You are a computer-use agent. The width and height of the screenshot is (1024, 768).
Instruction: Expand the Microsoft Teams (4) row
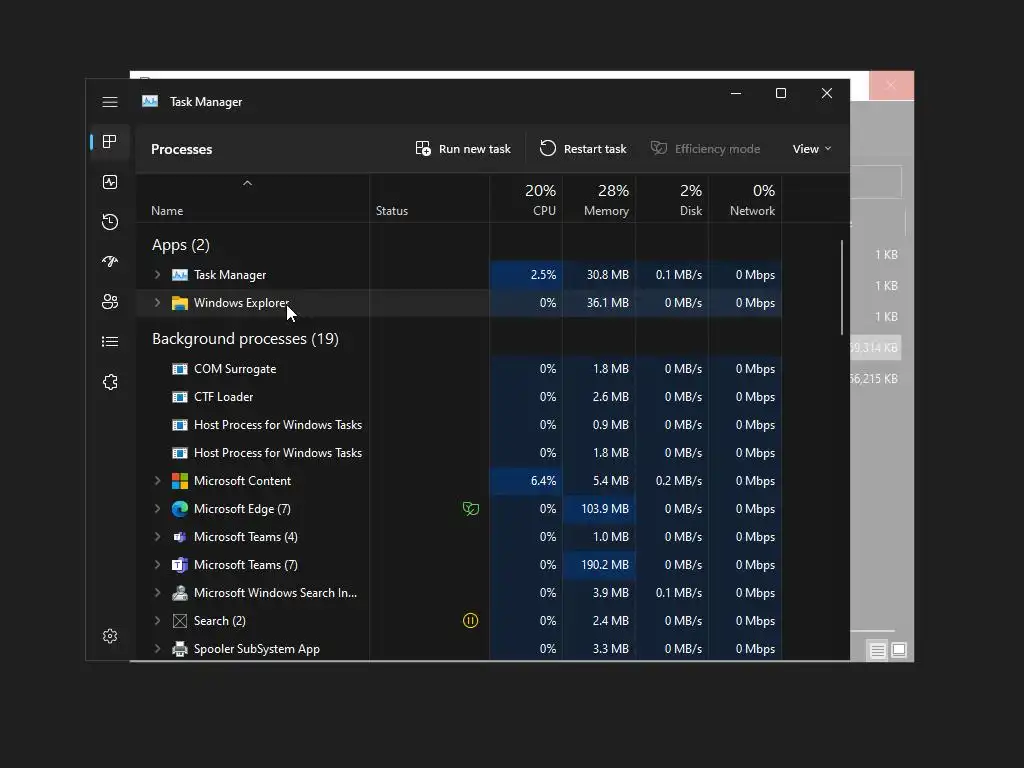tap(157, 537)
